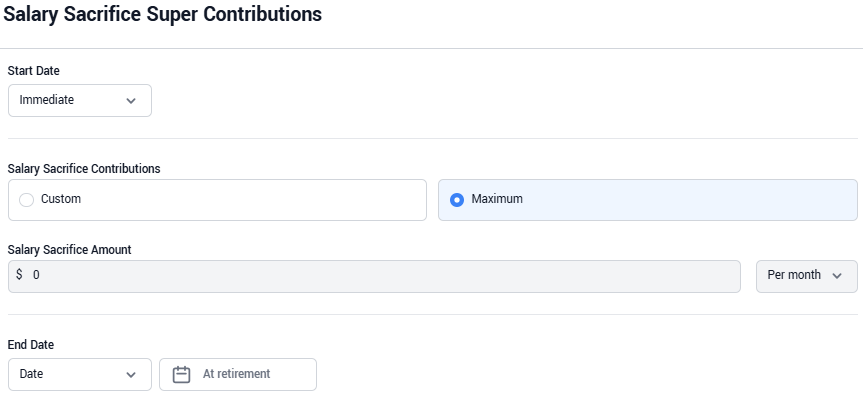Image resolution: width=863 pixels, height=397 pixels.
Task: Click the chevron arrow beside Per month
Action: 837,276
